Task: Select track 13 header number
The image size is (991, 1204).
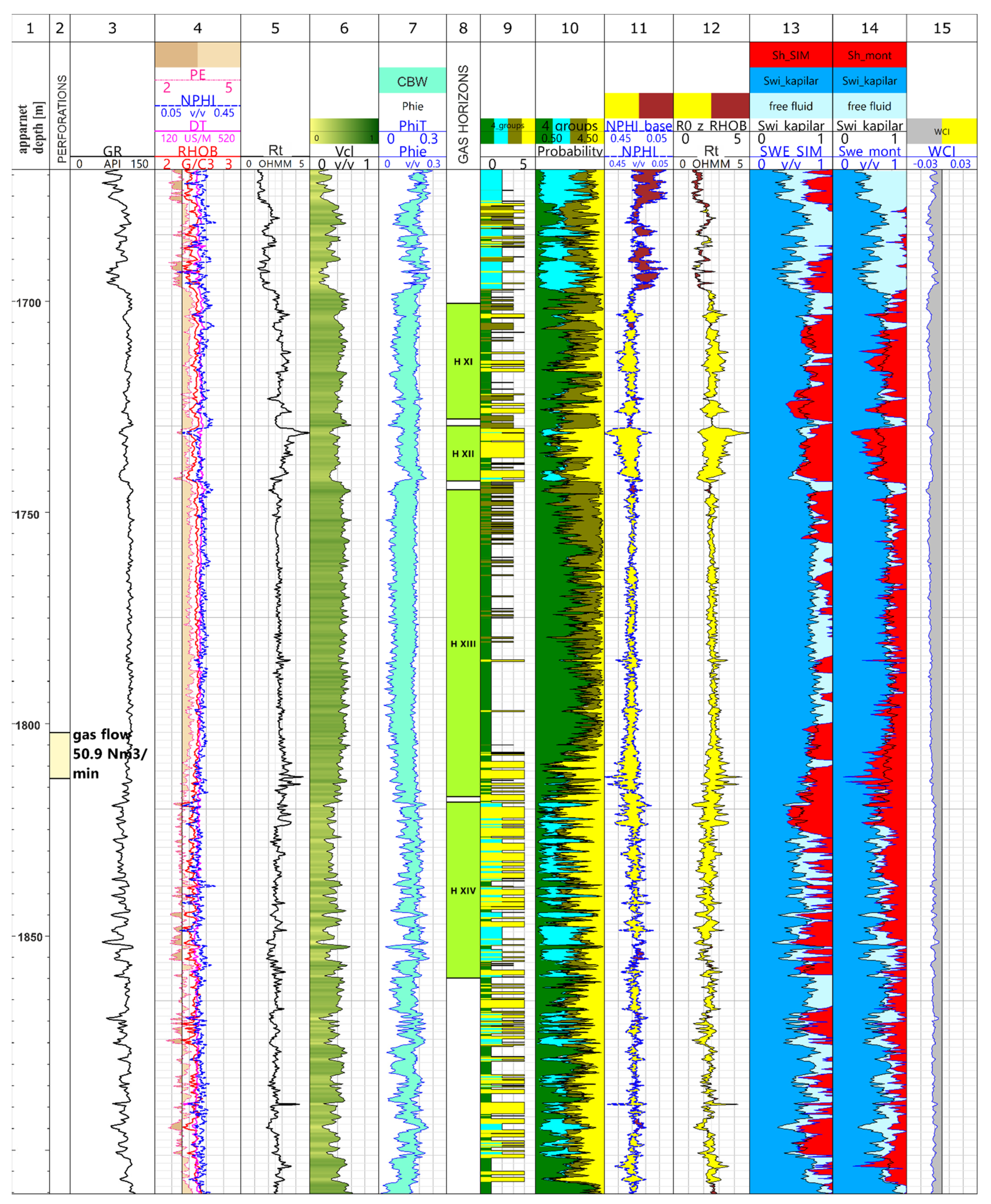Action: coord(791,28)
